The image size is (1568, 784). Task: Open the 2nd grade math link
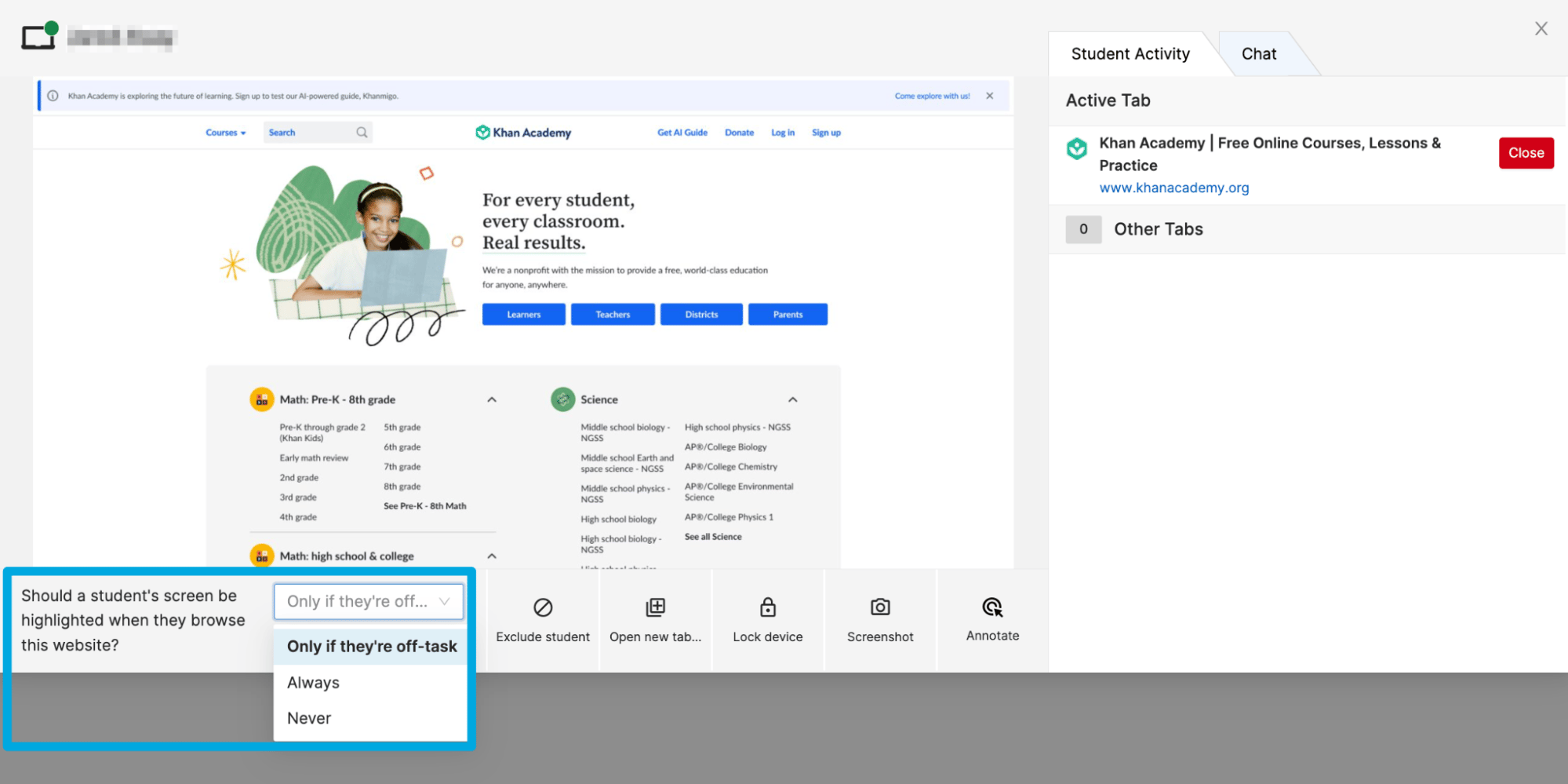click(299, 478)
